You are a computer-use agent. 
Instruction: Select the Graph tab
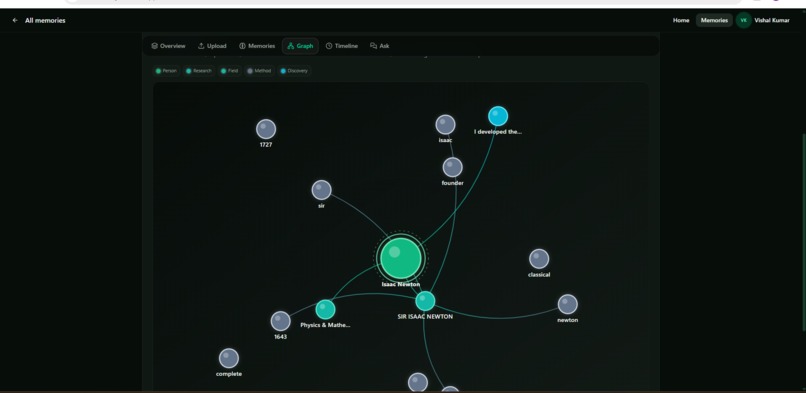point(300,46)
